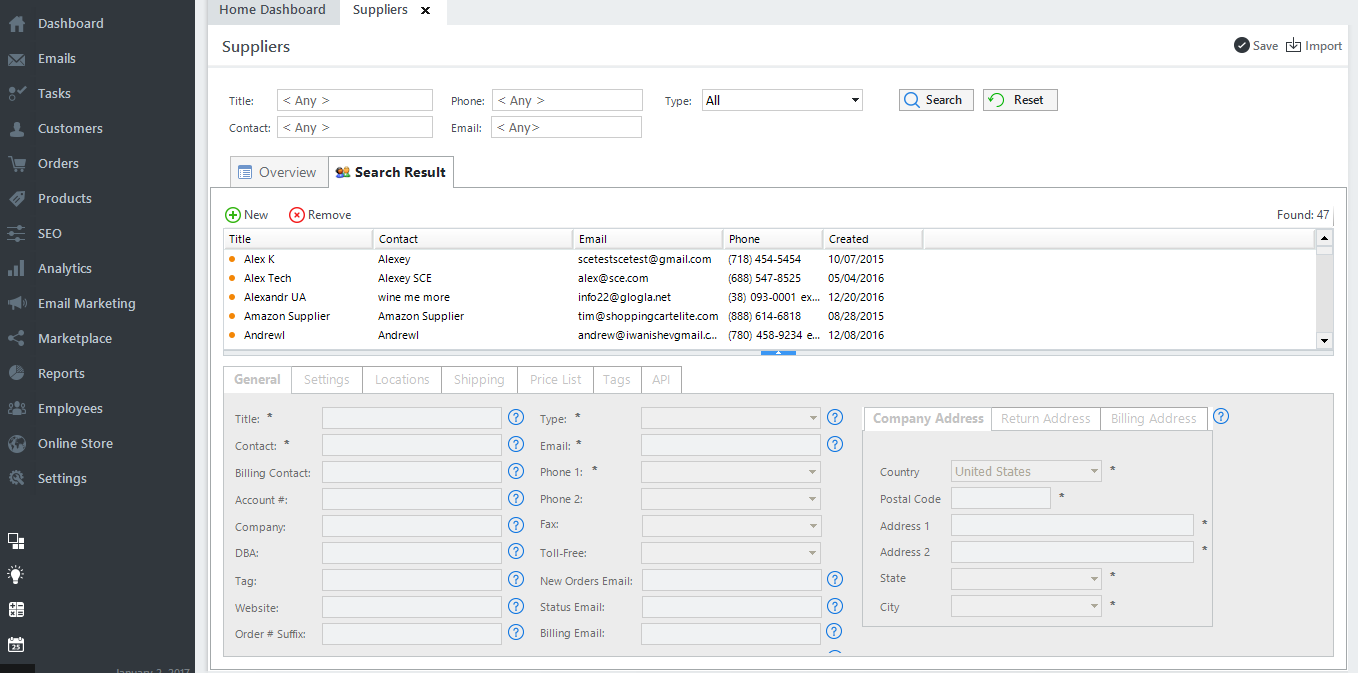
Task: Select the Emails envelope icon
Action: [x=18, y=58]
